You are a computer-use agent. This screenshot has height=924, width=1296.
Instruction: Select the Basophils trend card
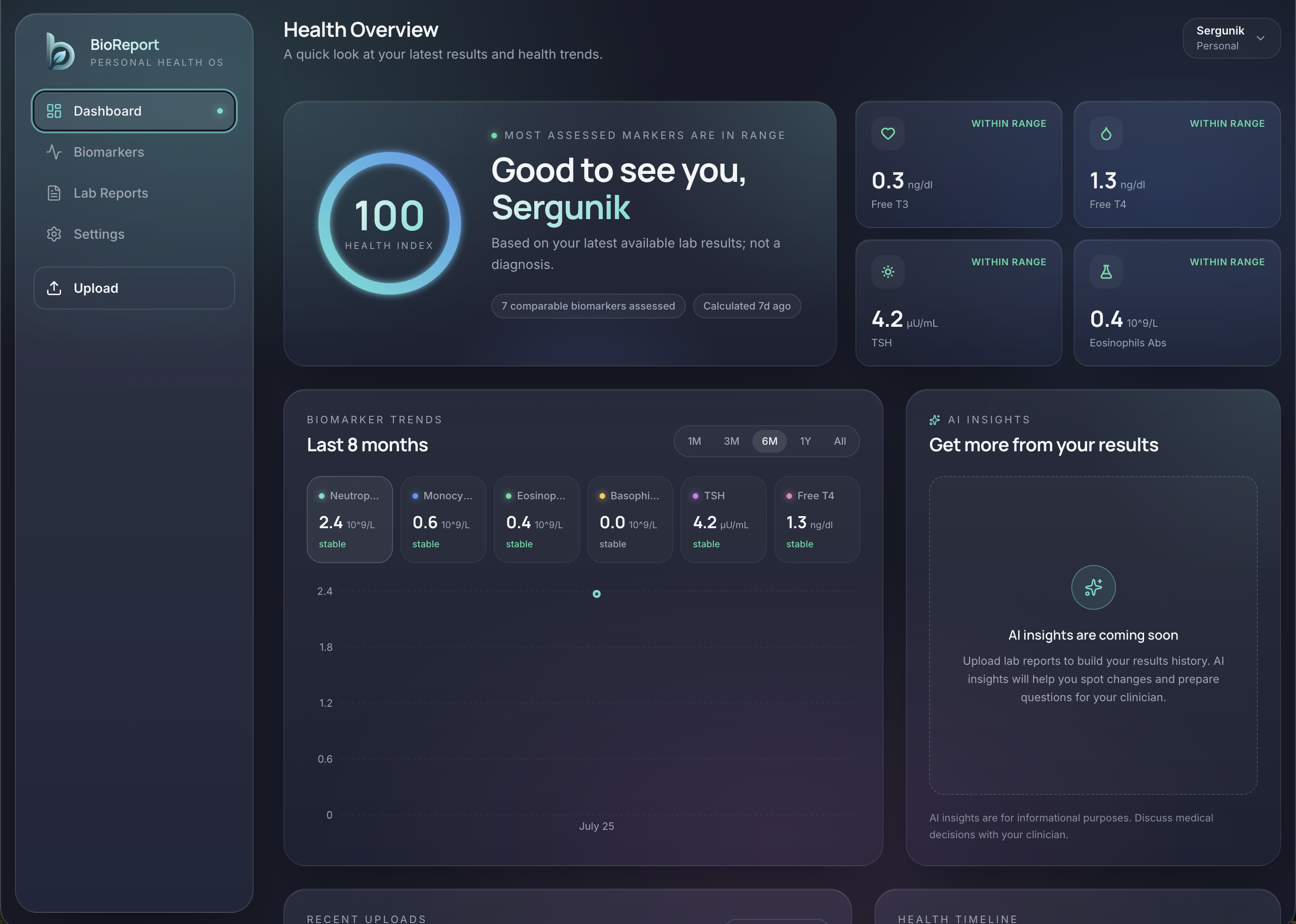pyautogui.click(x=630, y=519)
